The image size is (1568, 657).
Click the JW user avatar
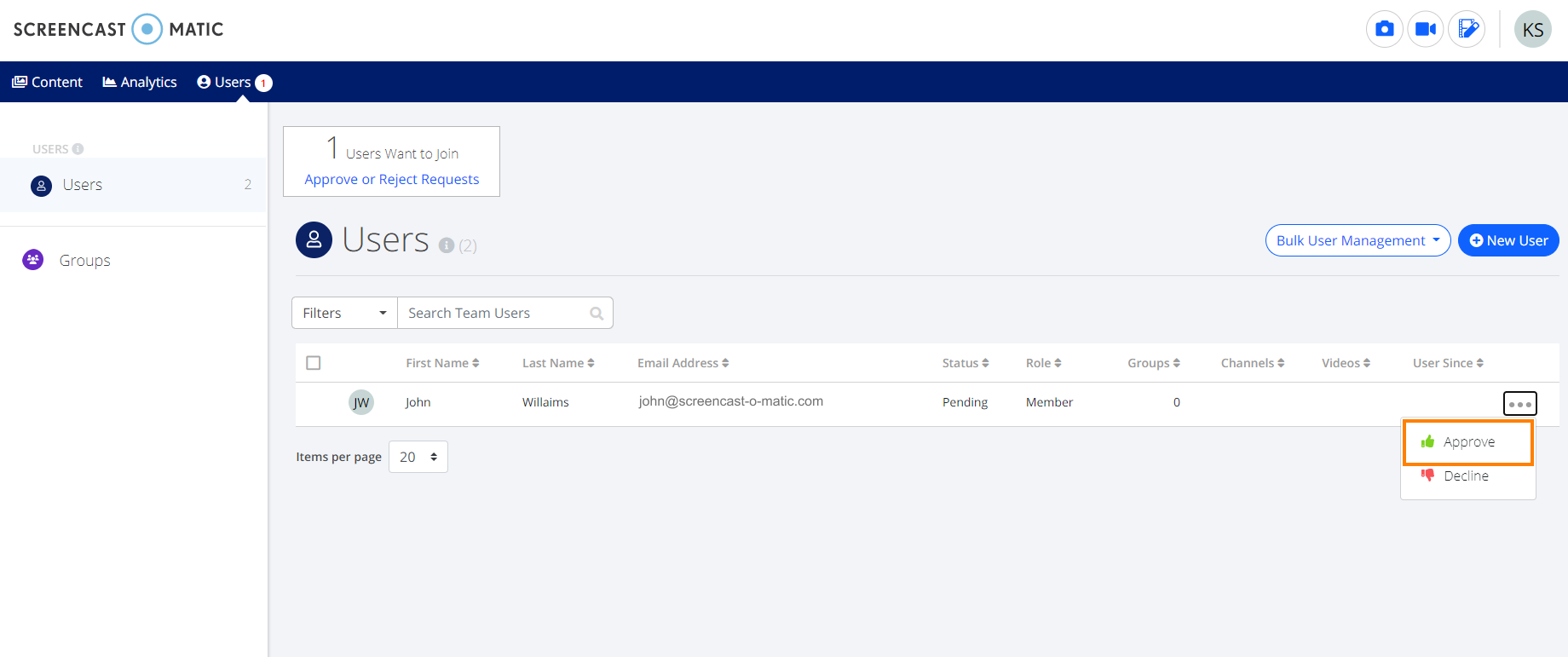click(361, 402)
